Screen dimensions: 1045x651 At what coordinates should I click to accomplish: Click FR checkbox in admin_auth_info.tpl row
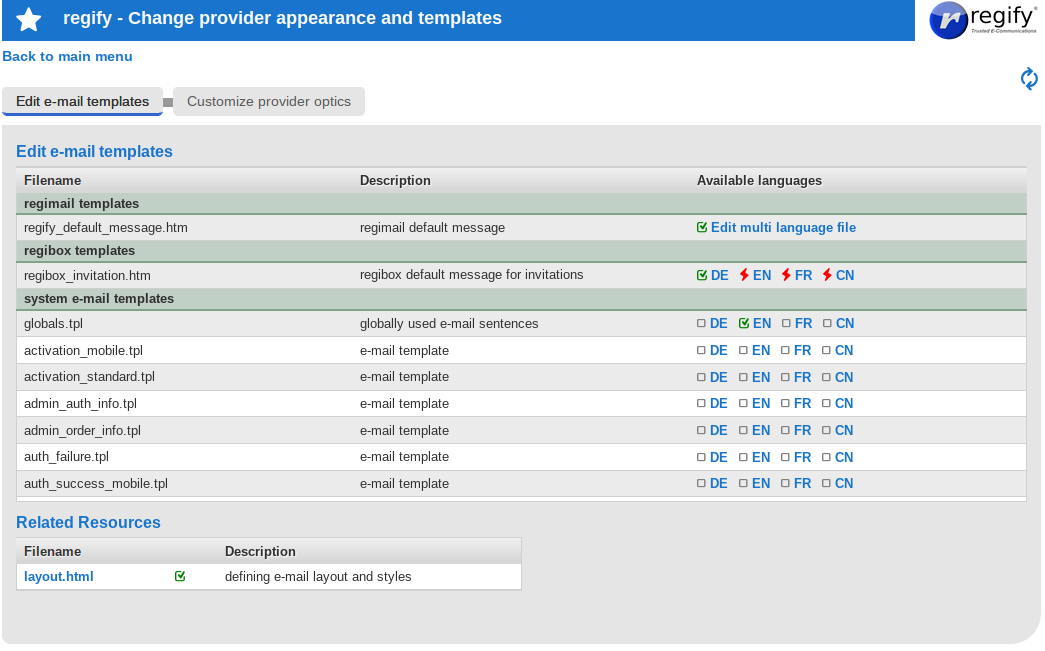(x=785, y=403)
